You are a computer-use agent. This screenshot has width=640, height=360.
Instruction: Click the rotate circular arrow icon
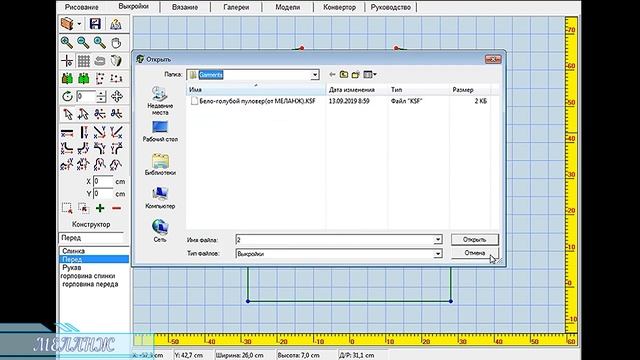point(67,96)
